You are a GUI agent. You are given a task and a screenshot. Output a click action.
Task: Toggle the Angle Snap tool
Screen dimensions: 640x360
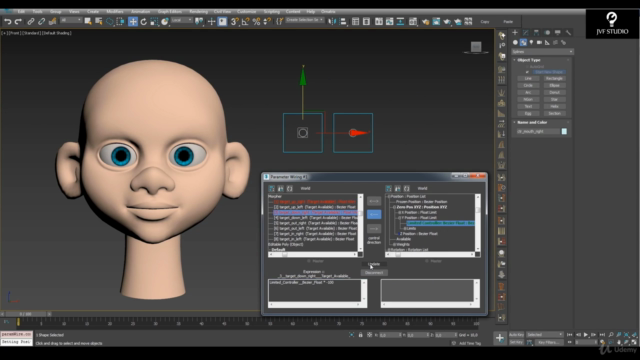(x=245, y=21)
